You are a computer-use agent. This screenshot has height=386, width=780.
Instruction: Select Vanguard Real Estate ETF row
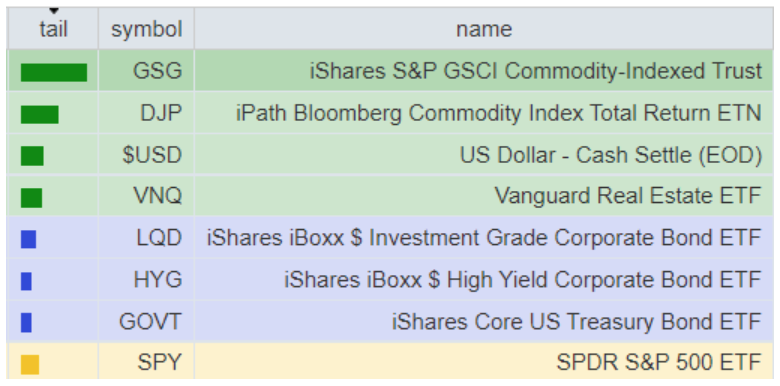[390, 196]
